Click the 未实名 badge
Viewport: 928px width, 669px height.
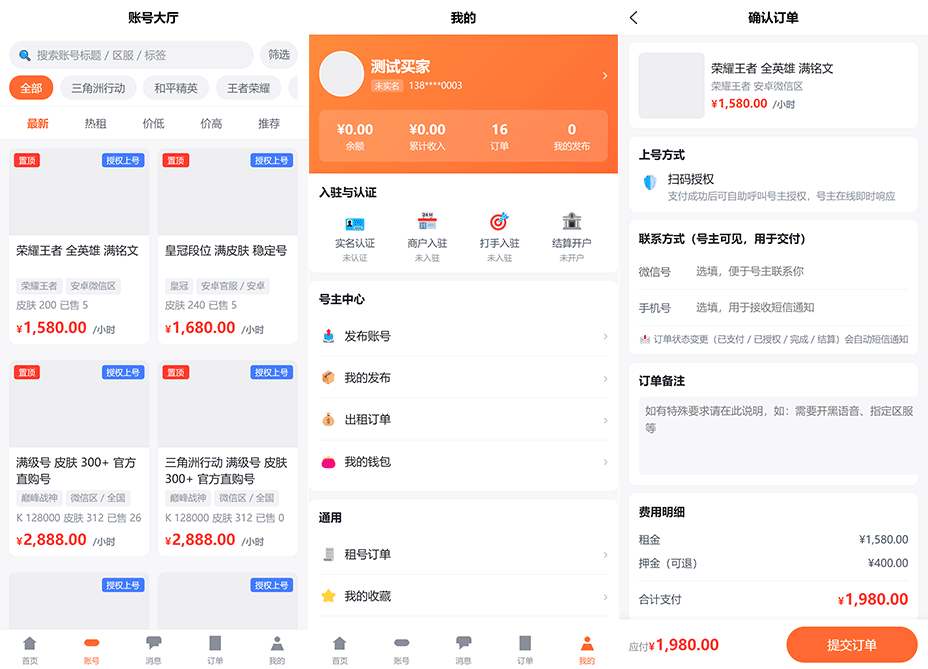click(387, 86)
